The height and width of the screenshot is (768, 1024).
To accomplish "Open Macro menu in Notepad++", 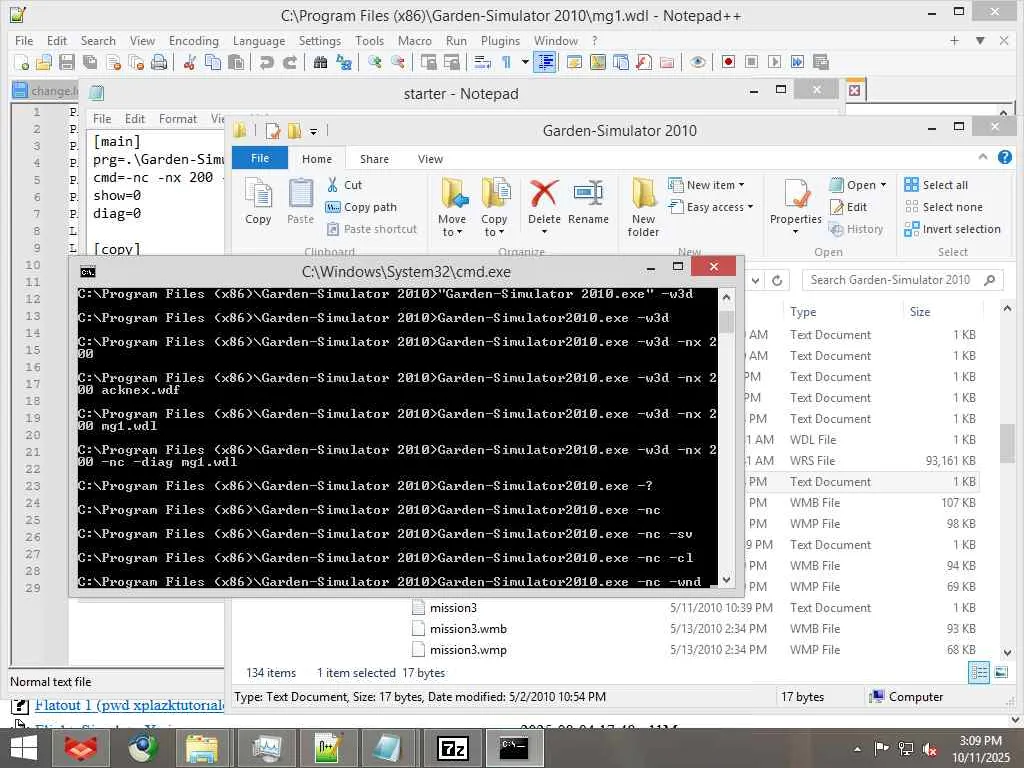I will coord(415,40).
